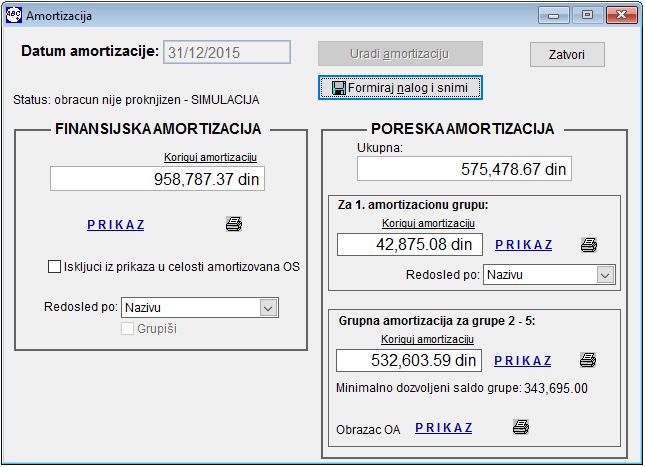Click the Datum amortizacije date field
Screen dimensions: 645x467
pyautogui.click(x=227, y=52)
